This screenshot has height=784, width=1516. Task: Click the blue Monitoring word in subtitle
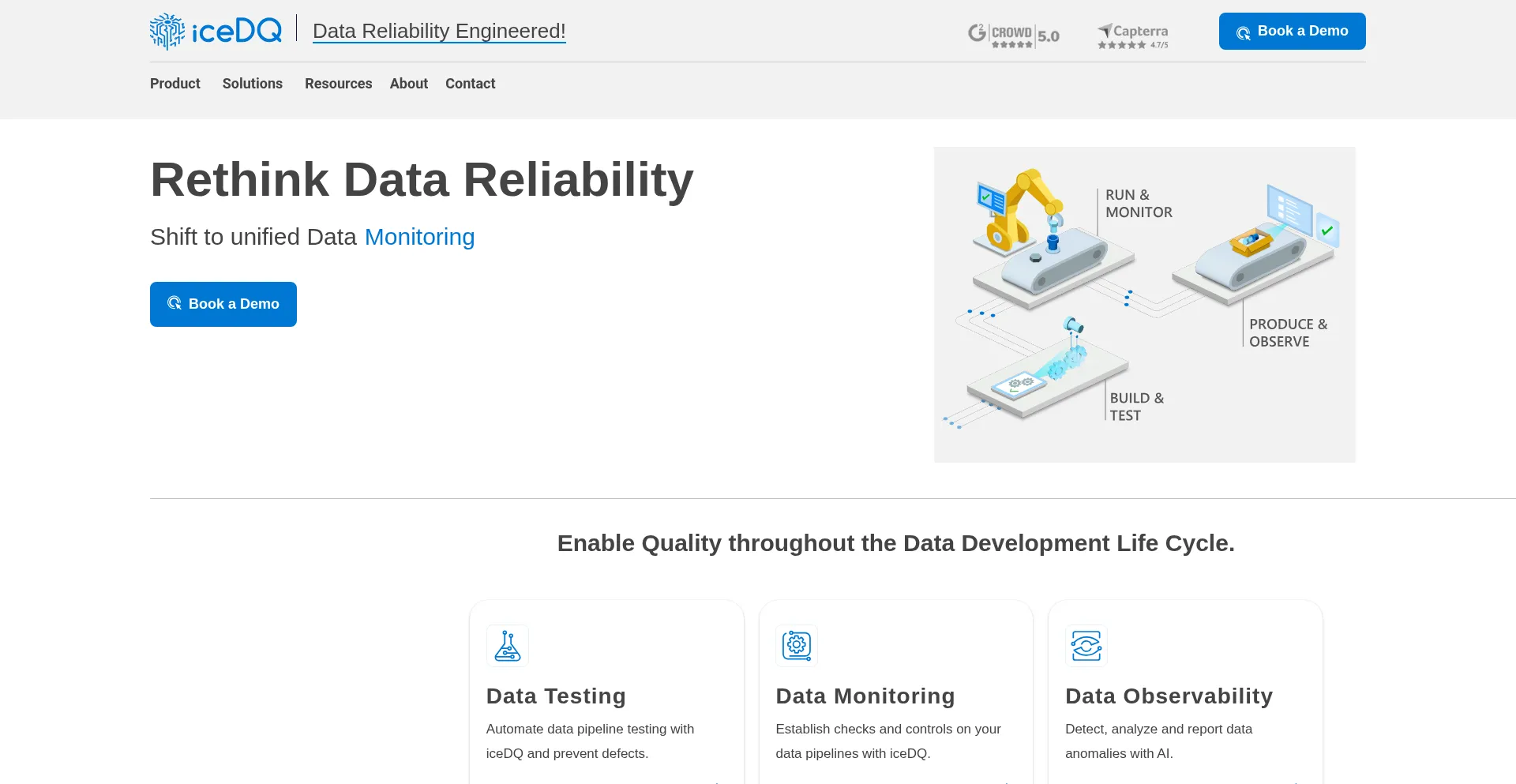pos(419,237)
